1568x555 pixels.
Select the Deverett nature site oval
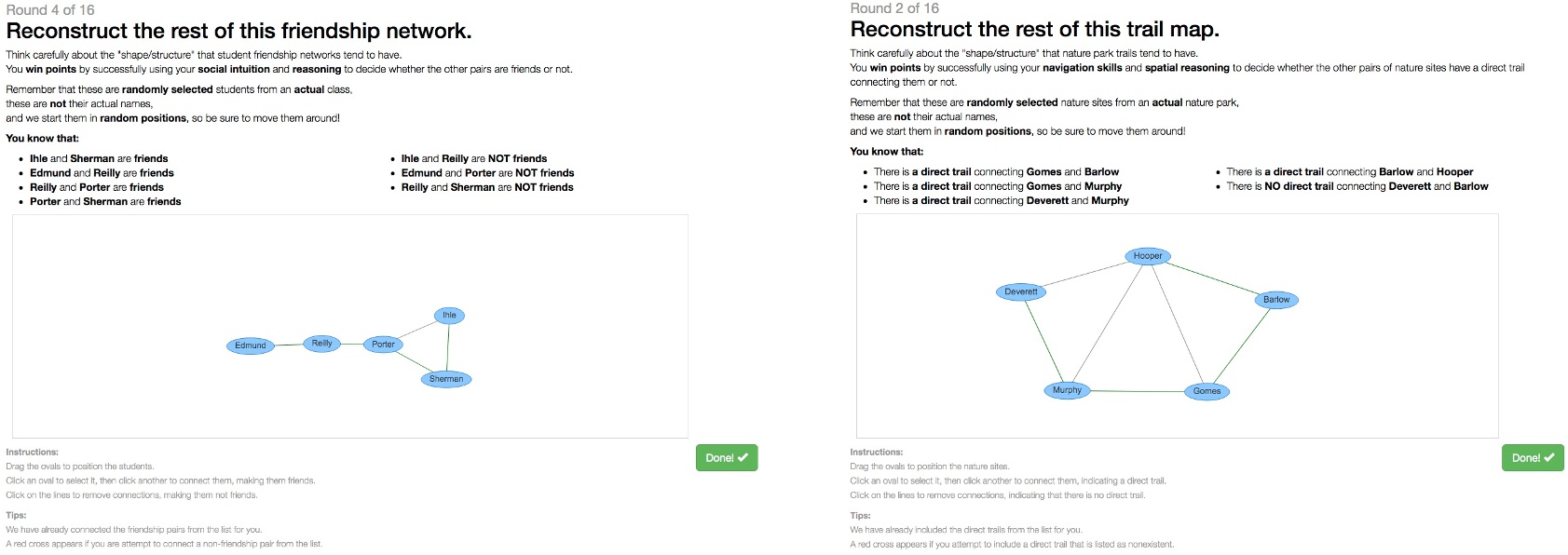click(1020, 291)
